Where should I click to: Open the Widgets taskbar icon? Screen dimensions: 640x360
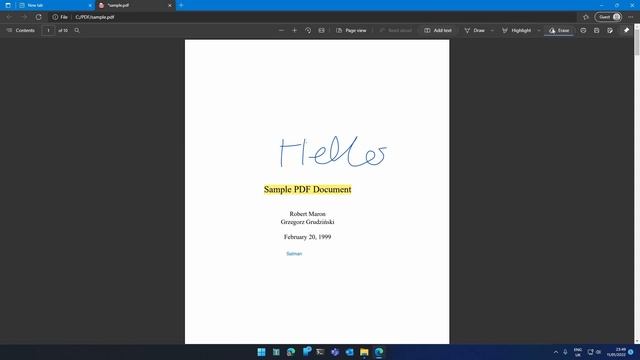[x=276, y=352]
